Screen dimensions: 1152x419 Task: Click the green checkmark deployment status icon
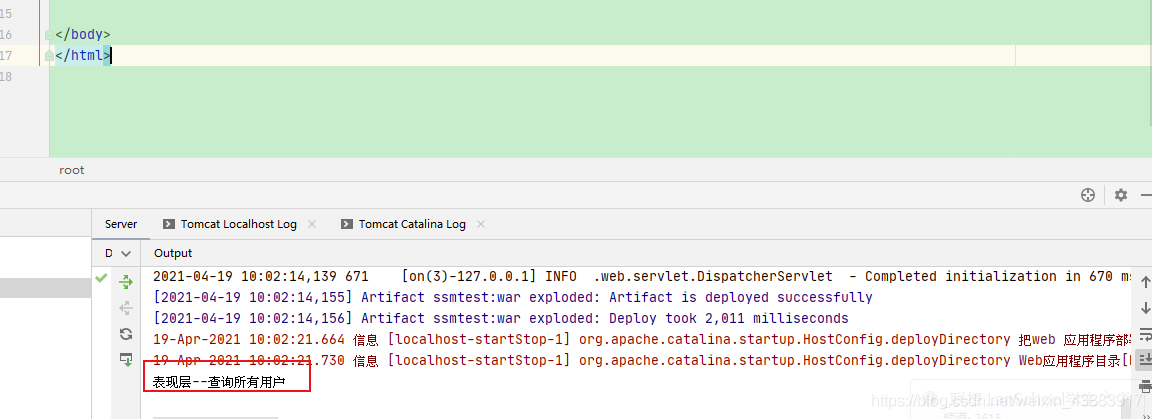(101, 278)
